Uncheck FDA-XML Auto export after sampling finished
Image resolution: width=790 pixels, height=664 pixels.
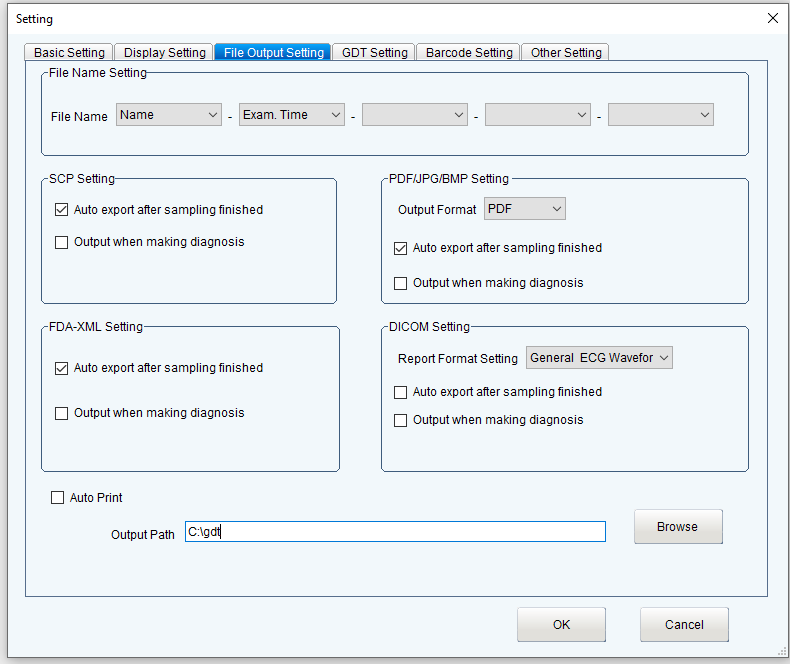[61, 368]
